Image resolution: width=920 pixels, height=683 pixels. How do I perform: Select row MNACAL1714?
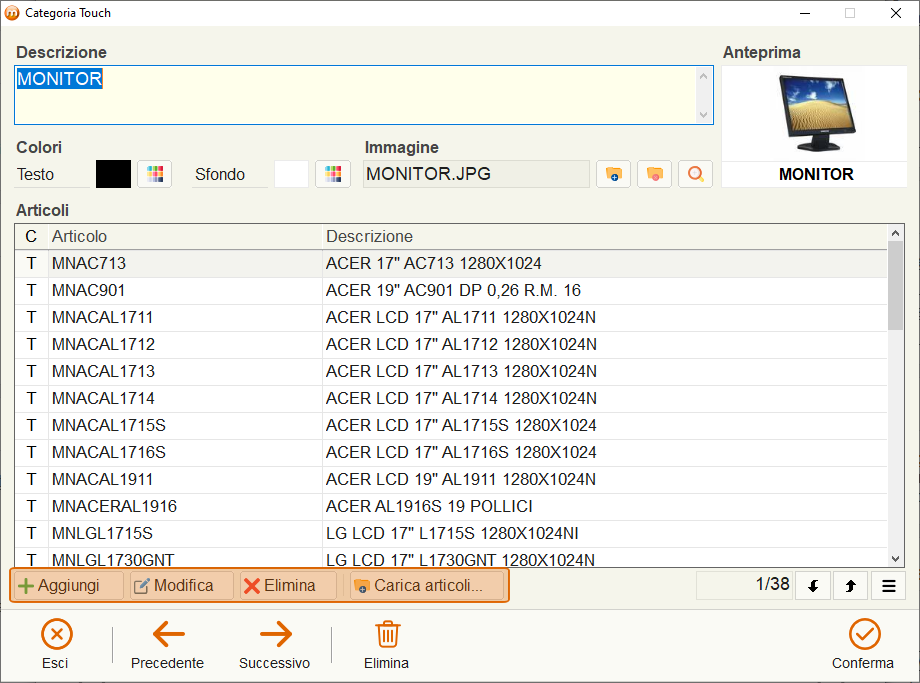(451, 398)
